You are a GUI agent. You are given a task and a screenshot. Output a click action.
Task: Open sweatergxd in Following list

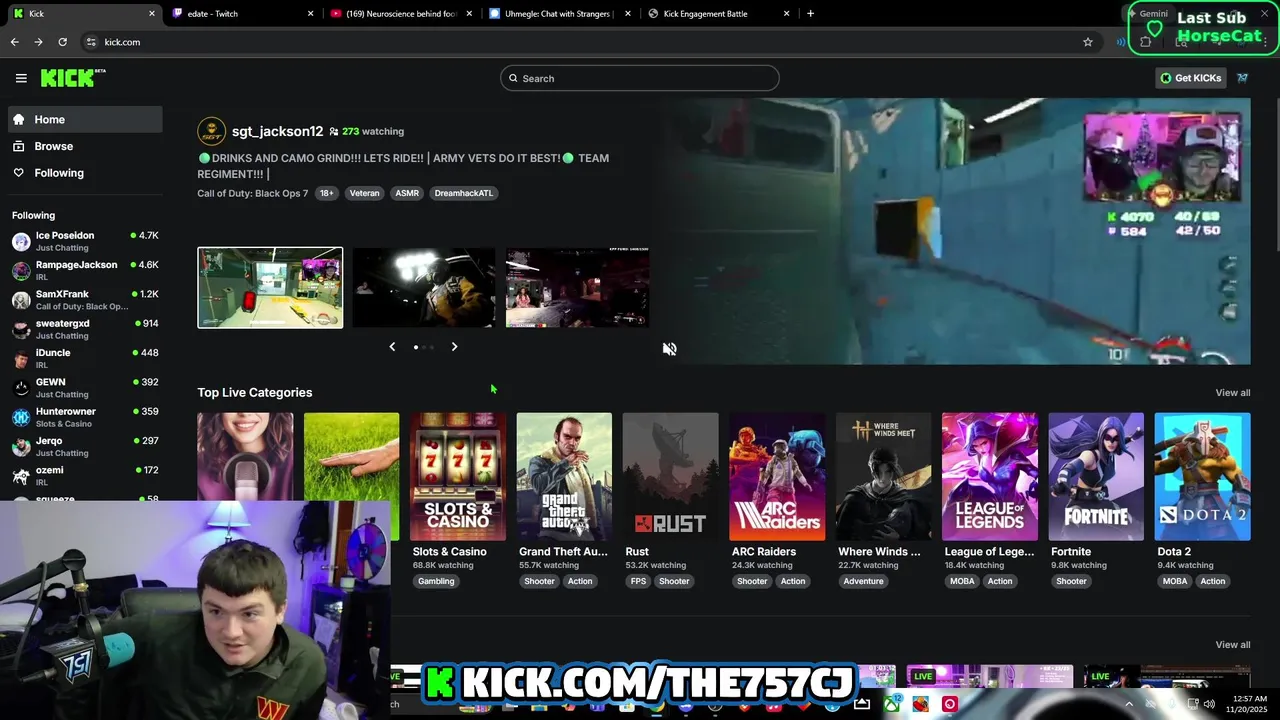[85, 329]
